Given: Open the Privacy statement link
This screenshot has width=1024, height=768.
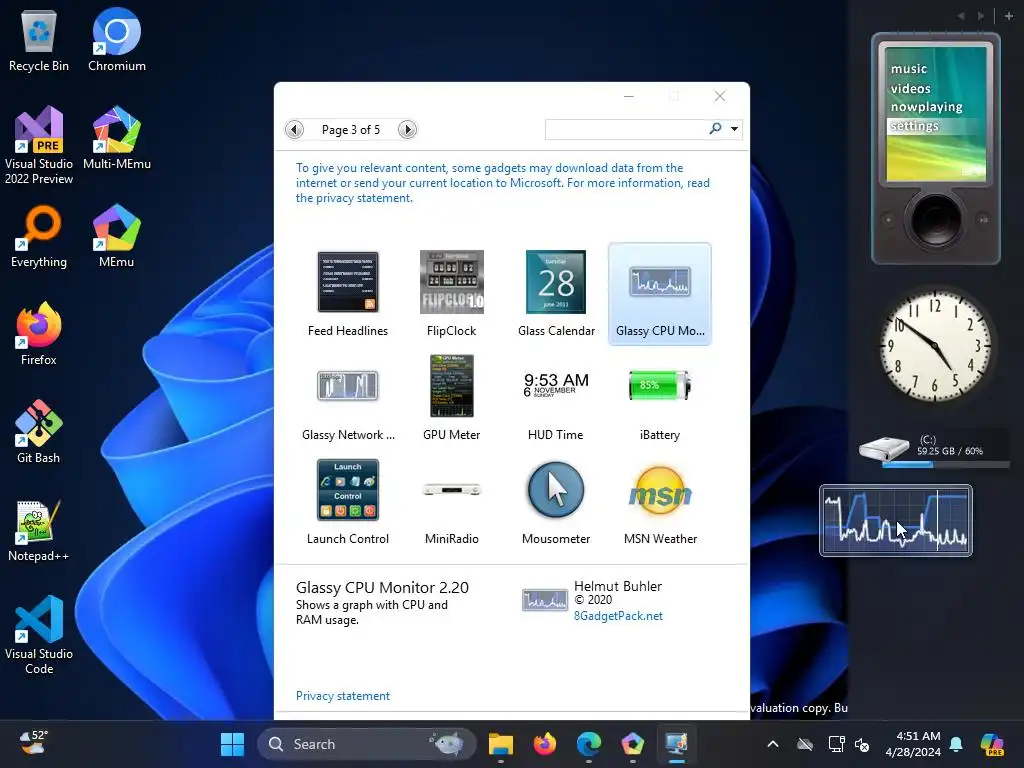Looking at the screenshot, I should click(342, 696).
